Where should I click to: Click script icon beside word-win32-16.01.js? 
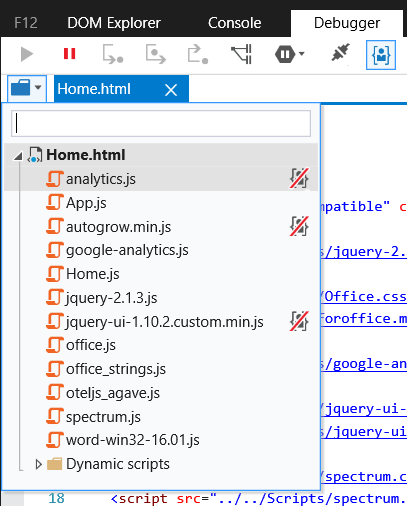coord(55,440)
